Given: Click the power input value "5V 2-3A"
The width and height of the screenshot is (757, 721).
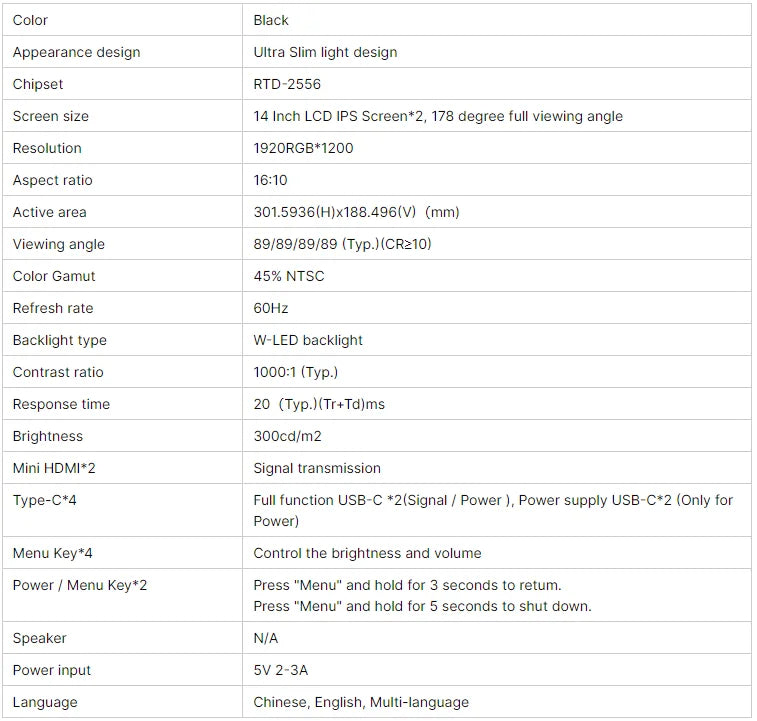Looking at the screenshot, I should point(281,670).
